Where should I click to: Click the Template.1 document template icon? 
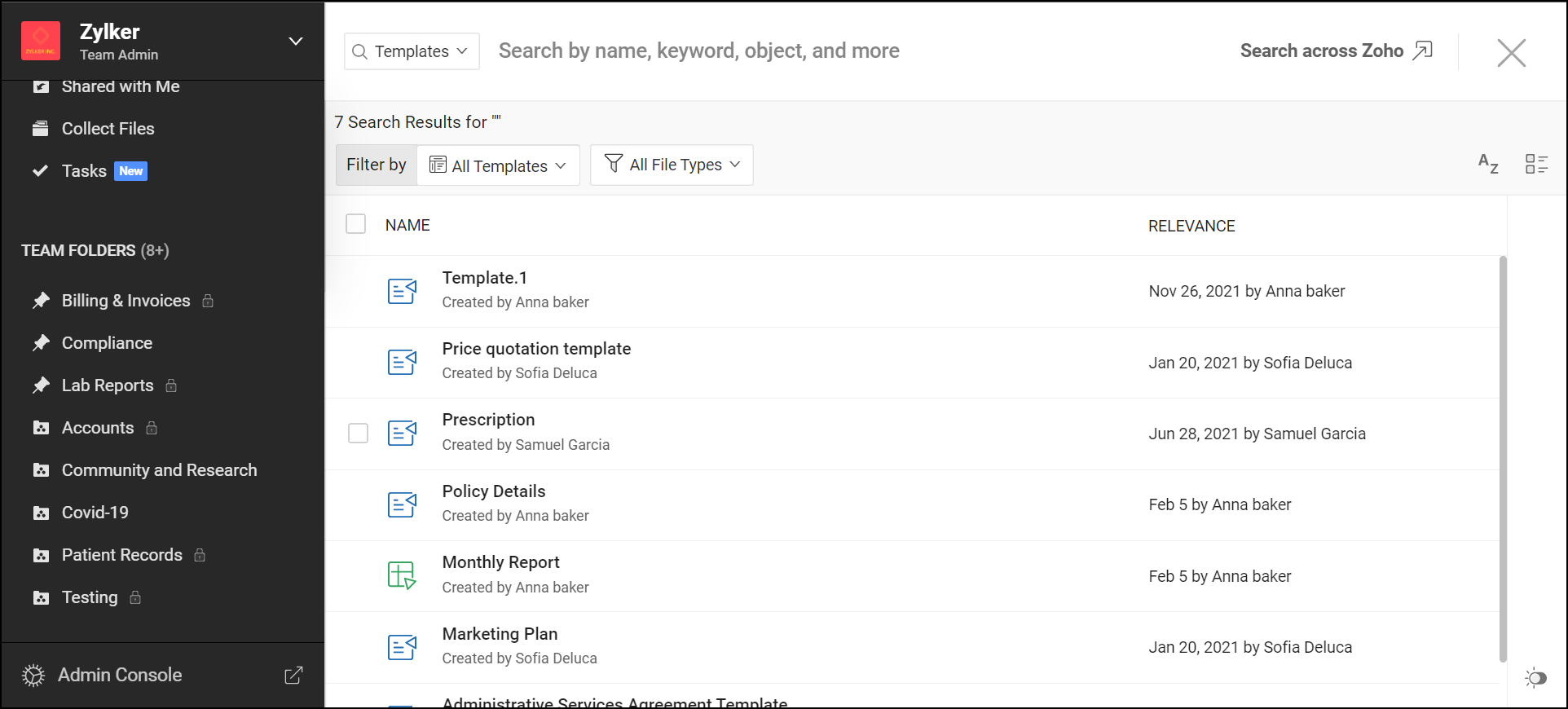402,290
